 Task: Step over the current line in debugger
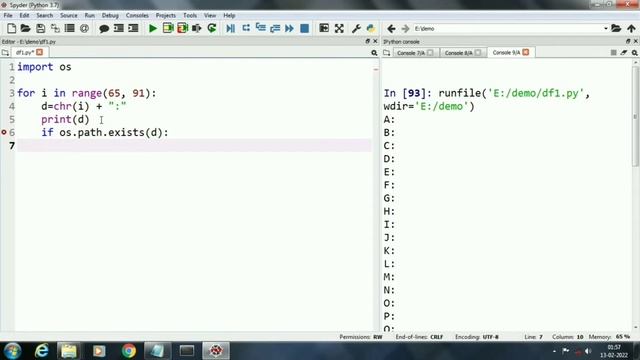coord(246,28)
